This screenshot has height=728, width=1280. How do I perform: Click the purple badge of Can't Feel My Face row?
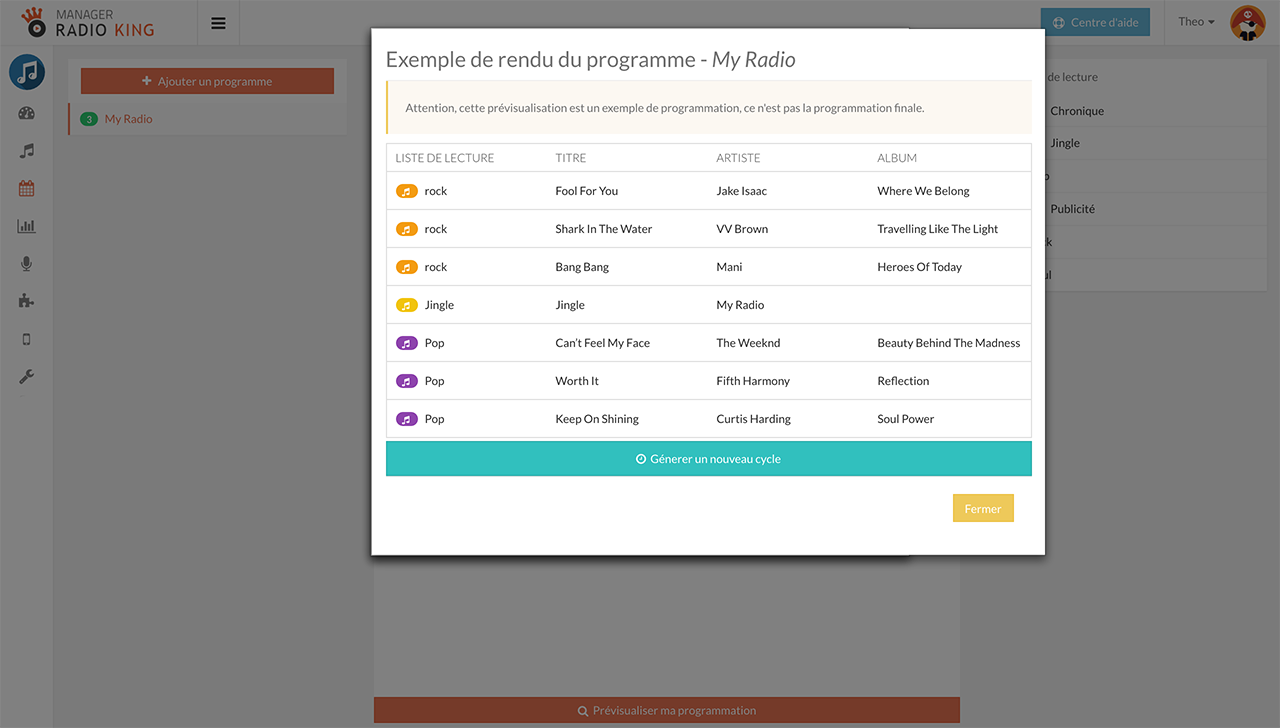coord(407,343)
